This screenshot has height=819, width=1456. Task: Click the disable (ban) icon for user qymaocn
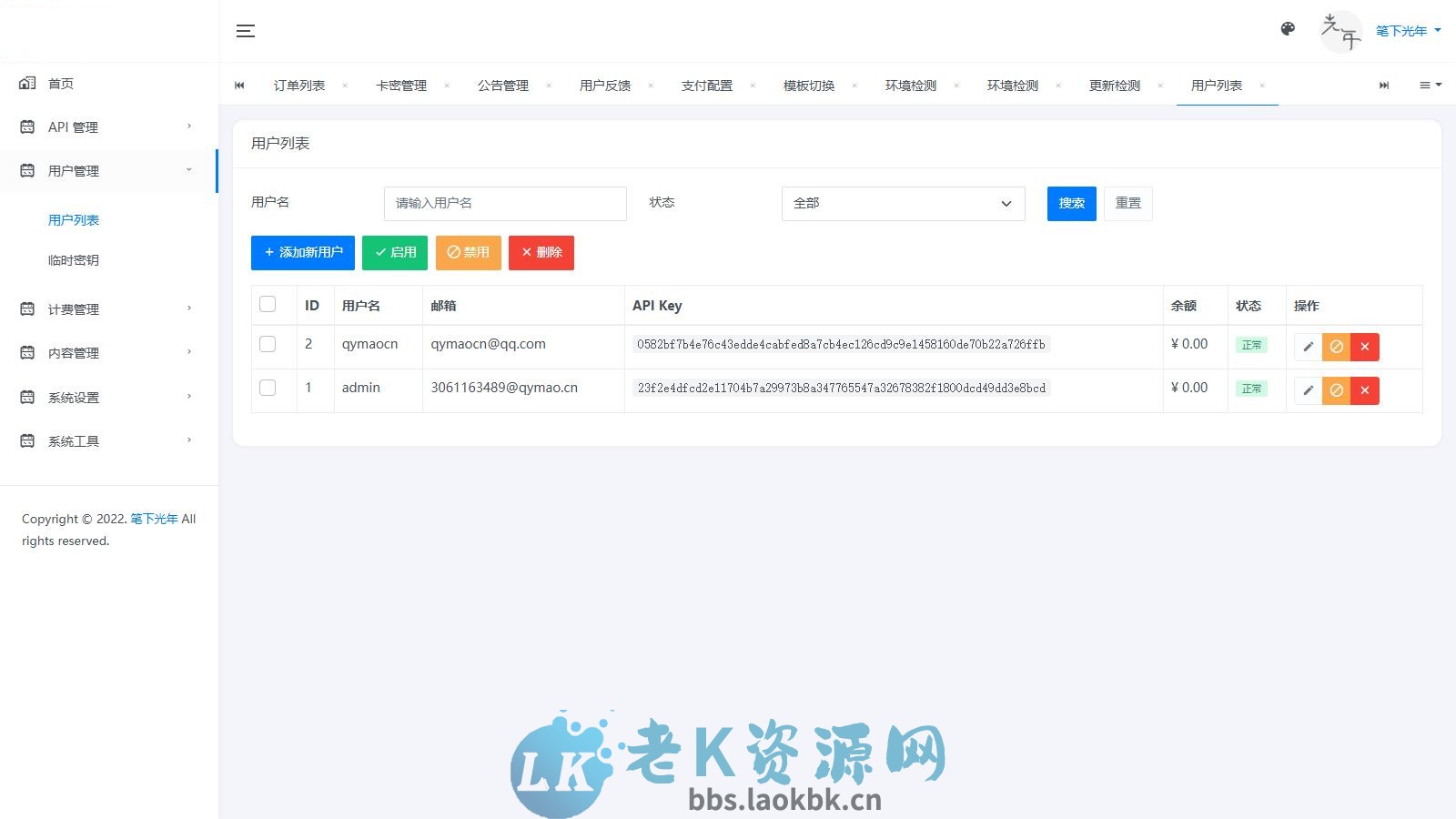coord(1336,347)
